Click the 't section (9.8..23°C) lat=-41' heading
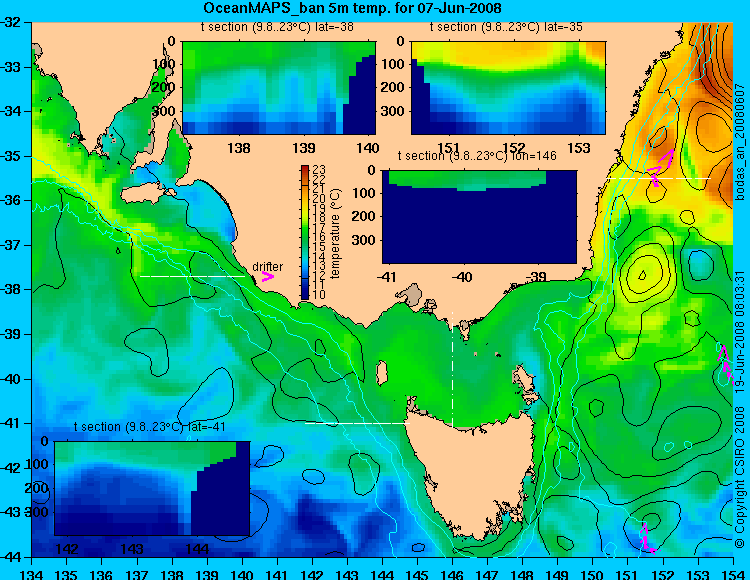This screenshot has height=580, width=750. pyautogui.click(x=150, y=427)
